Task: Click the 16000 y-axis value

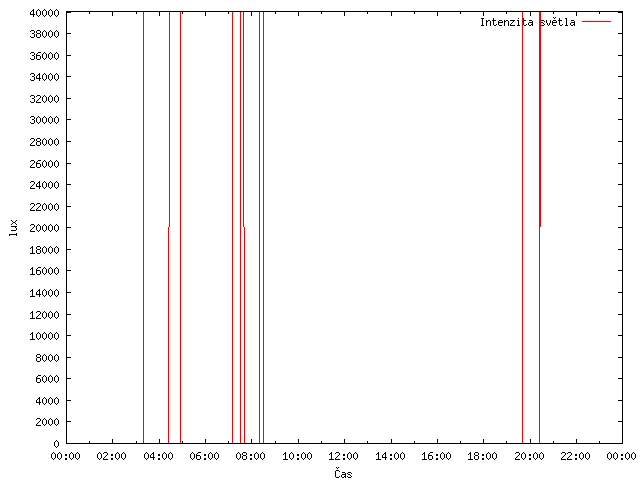Action: (44, 271)
